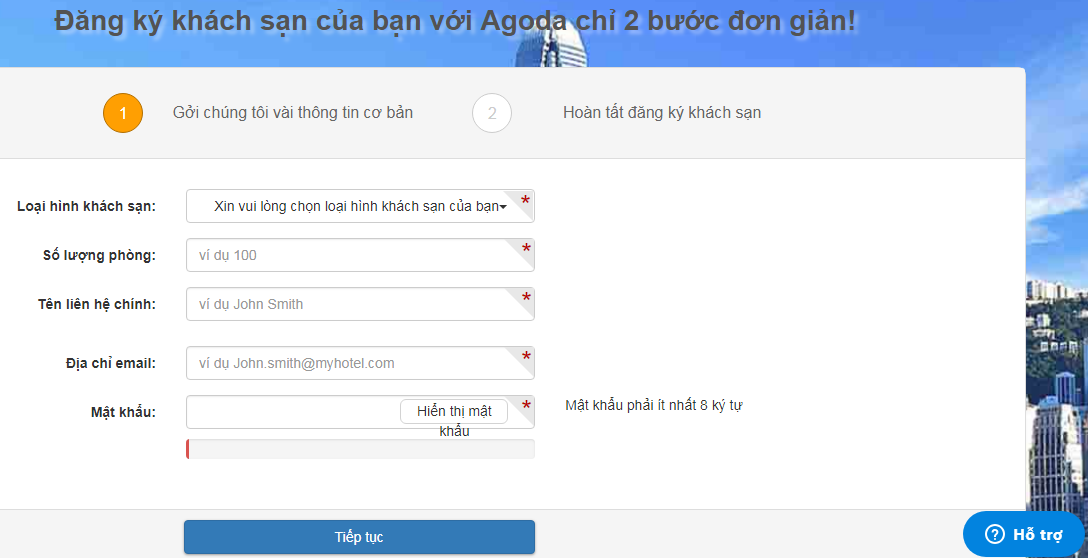
Task: Click the 'Loại hình khách sạn:' label
Action: tap(87, 206)
